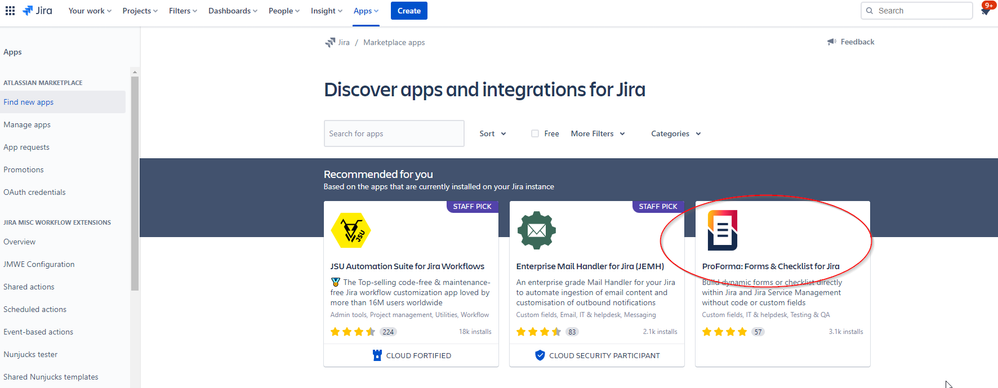Open JSU Automation Suite for Jira Workflows title

tap(407, 266)
